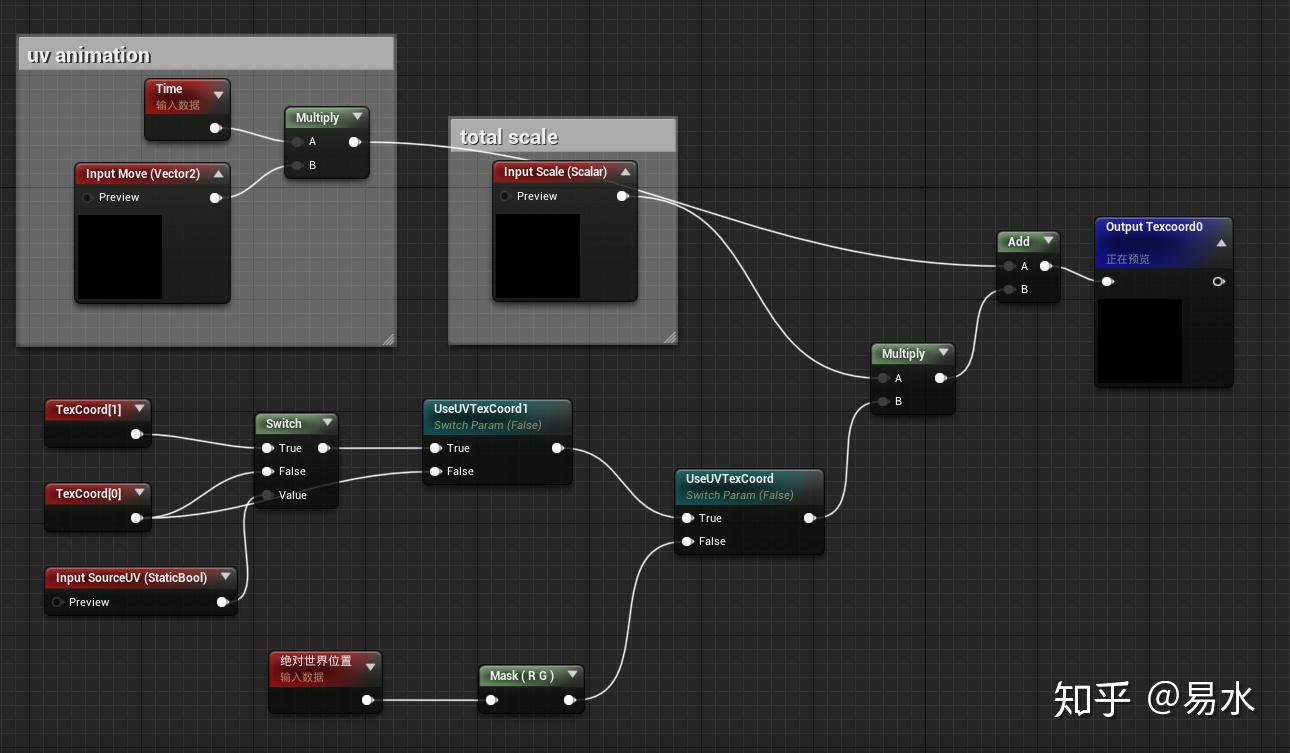This screenshot has height=753, width=1290.
Task: Toggle Preview on Input SourceUV (StaticBool) node
Action: coord(57,602)
